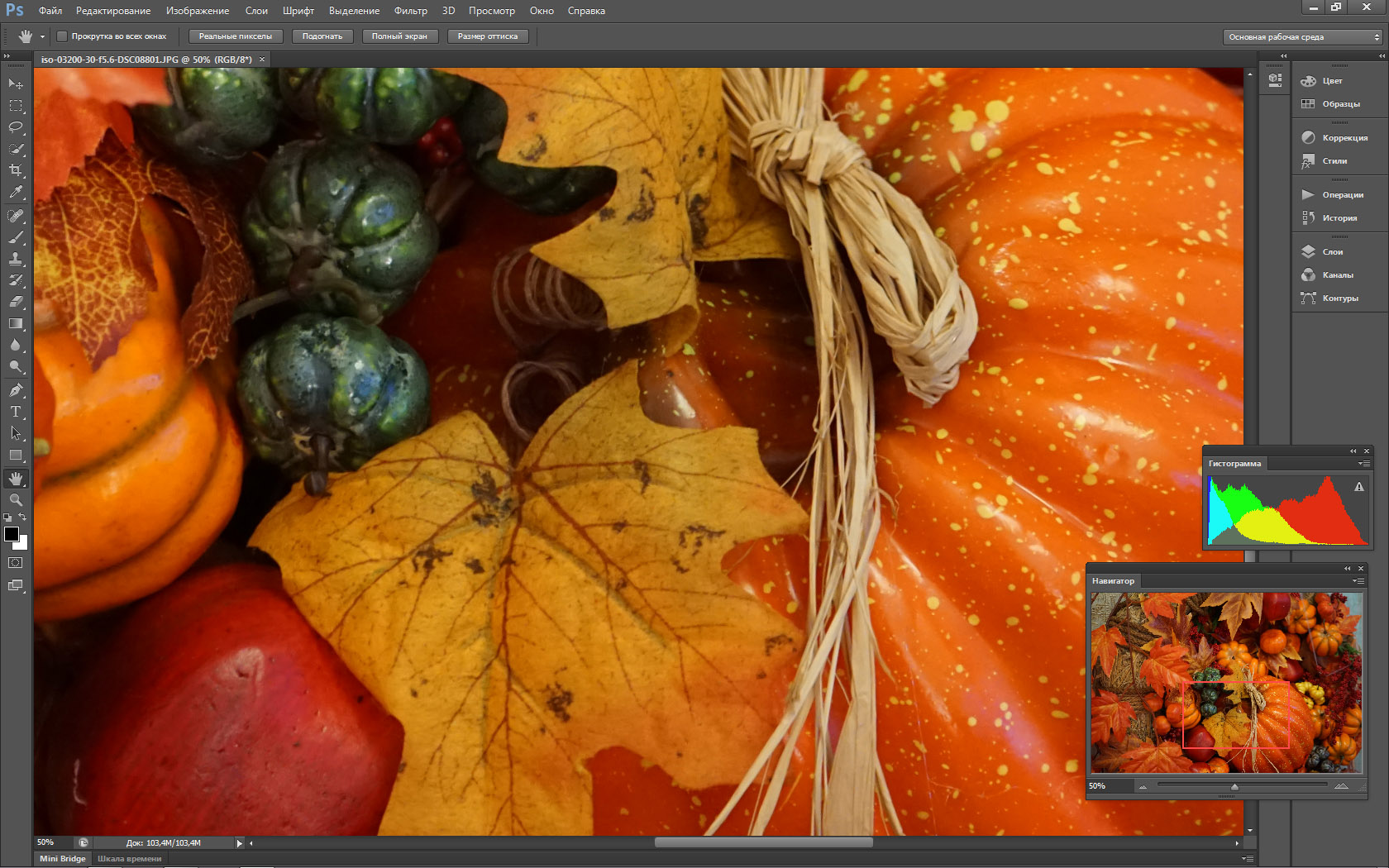Click the 'Подогнать' button
This screenshot has width=1389, height=868.
coord(322,36)
